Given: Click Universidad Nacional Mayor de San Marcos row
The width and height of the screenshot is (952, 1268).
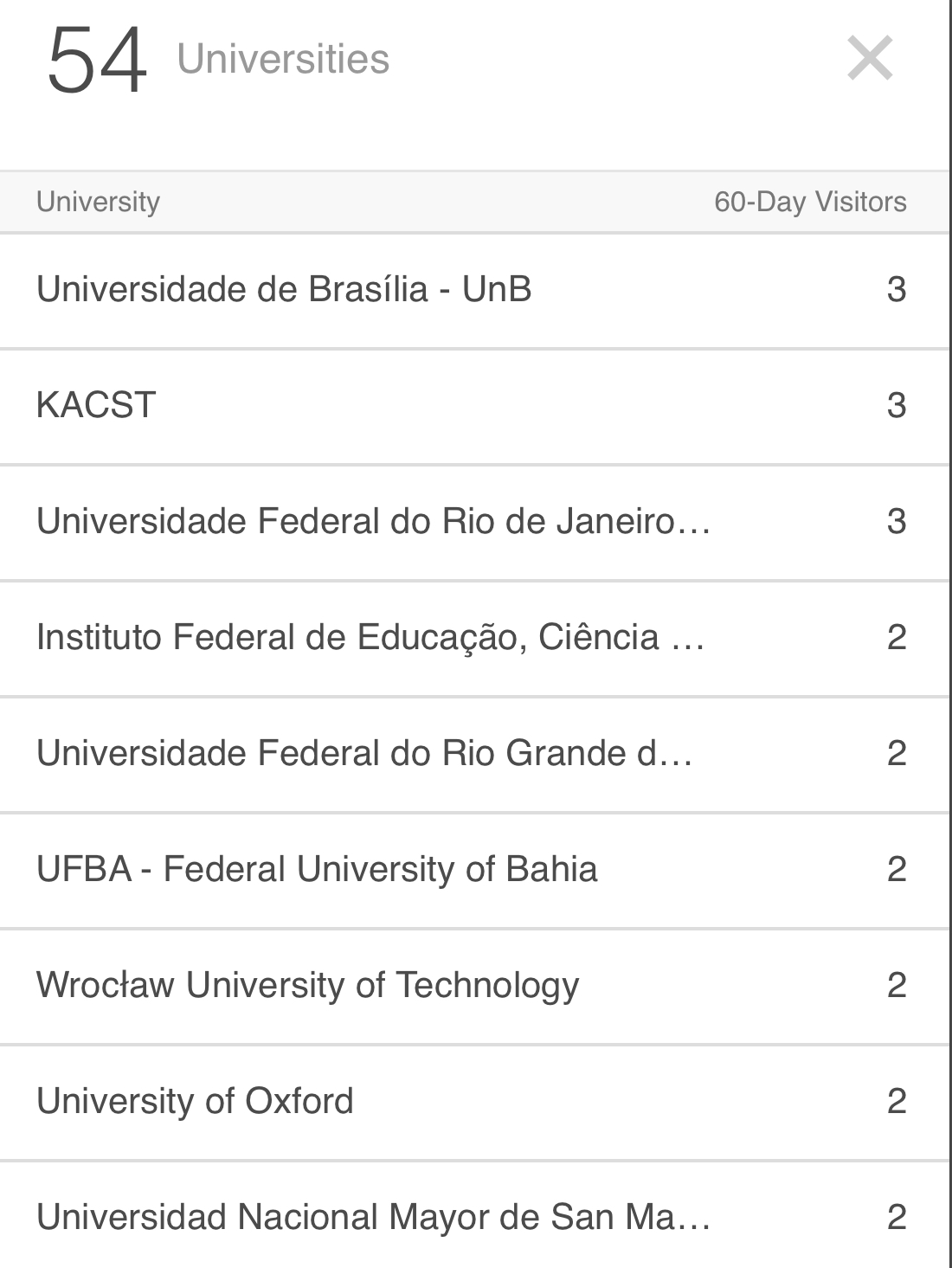Looking at the screenshot, I should pos(372,1217).
